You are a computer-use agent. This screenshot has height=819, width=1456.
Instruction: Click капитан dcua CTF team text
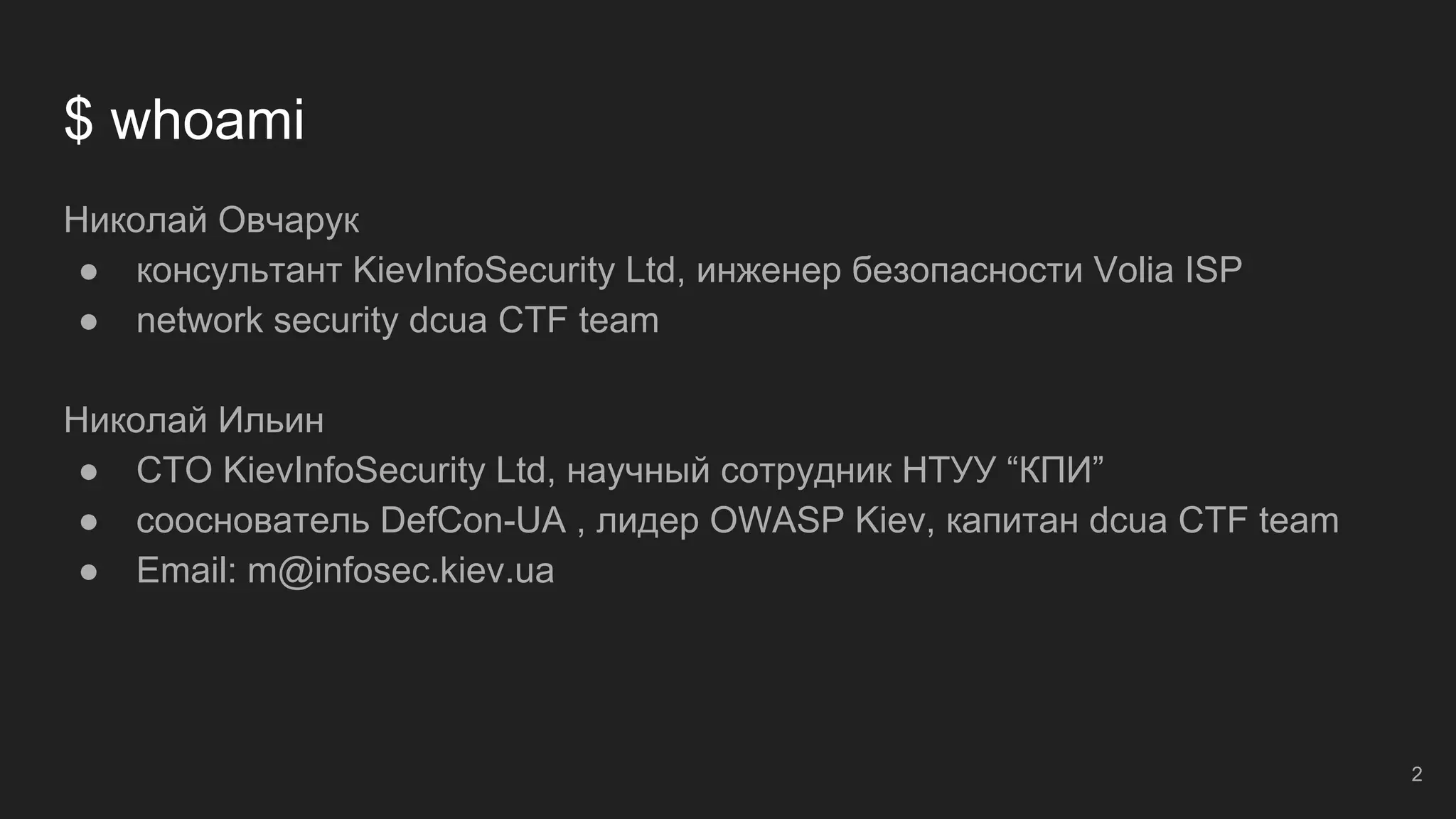pos(1142,520)
